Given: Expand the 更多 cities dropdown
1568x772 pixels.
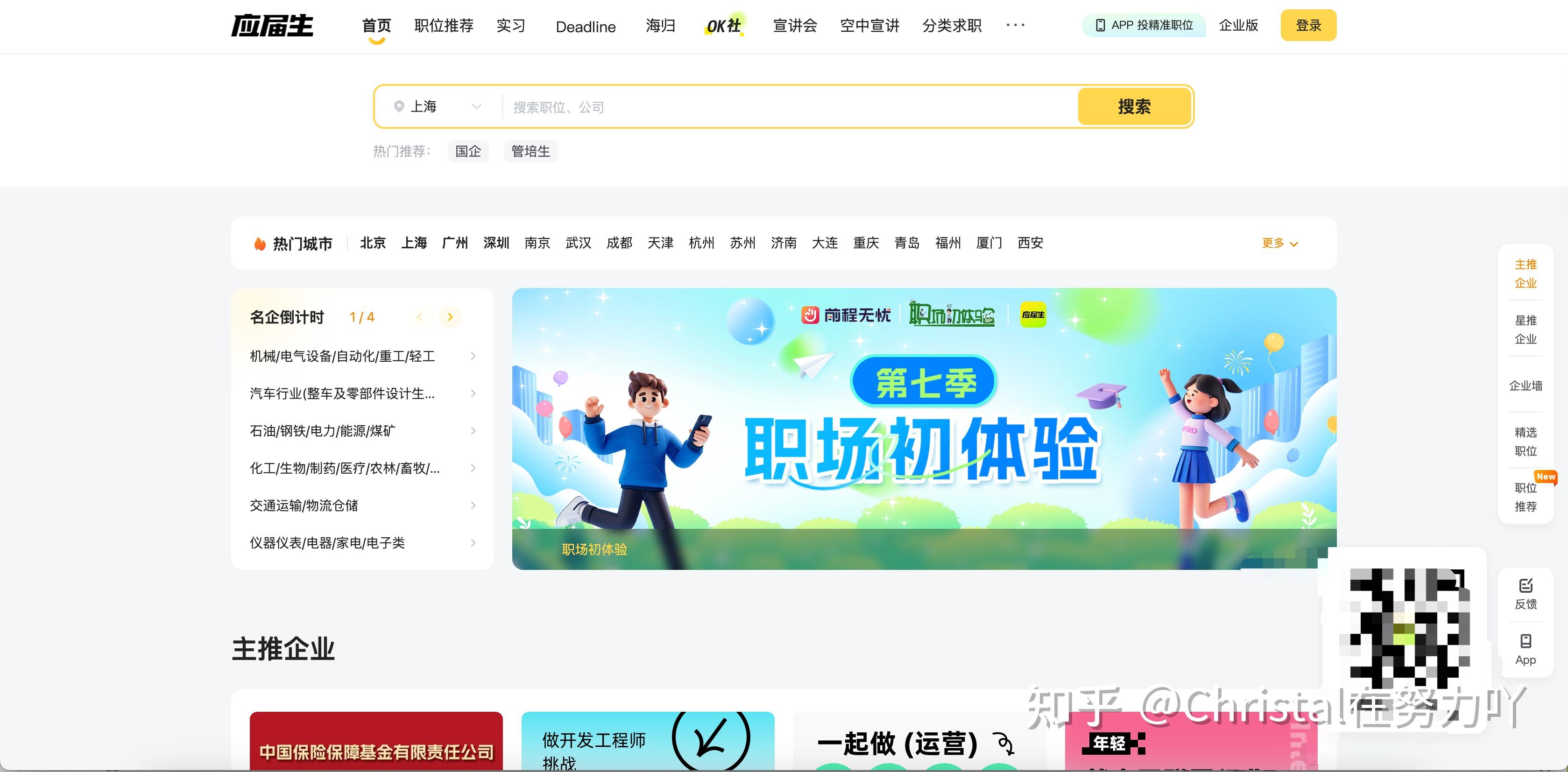Looking at the screenshot, I should pos(1279,243).
